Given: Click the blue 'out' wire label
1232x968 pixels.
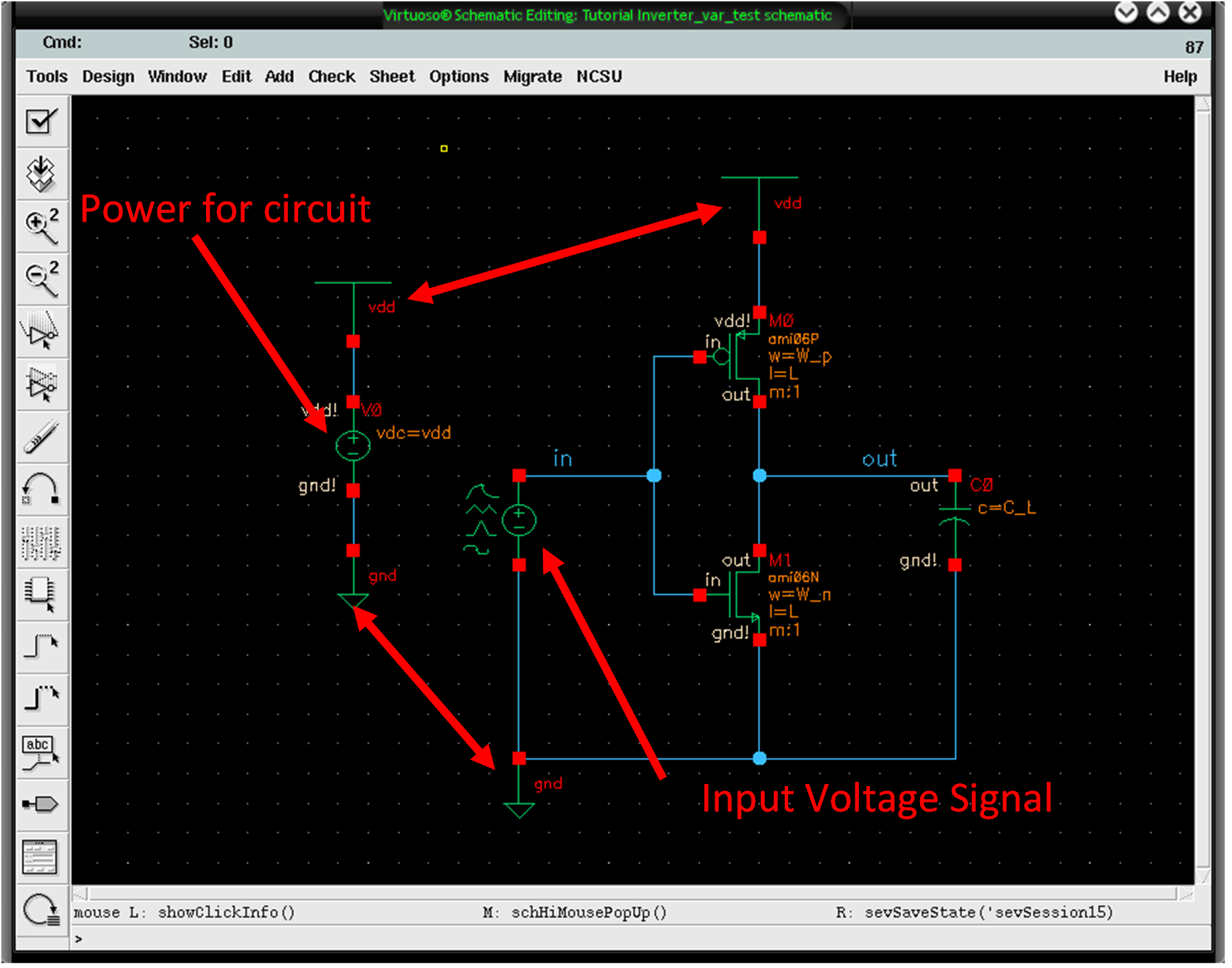Looking at the screenshot, I should click(x=880, y=458).
